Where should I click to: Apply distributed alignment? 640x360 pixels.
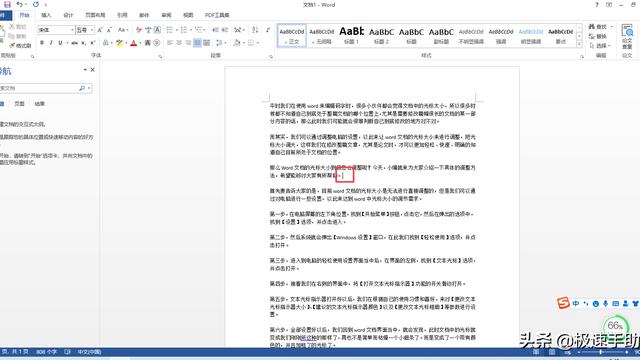click(207, 43)
